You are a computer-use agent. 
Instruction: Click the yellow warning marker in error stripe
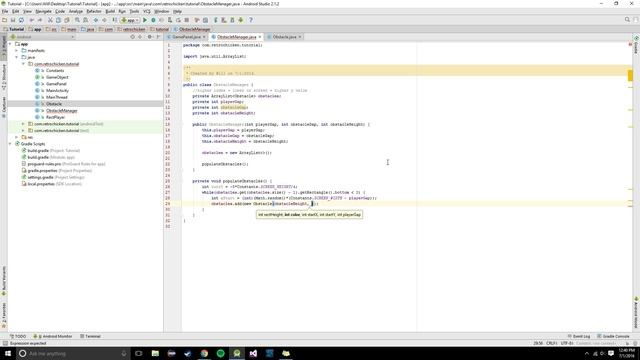630,75
